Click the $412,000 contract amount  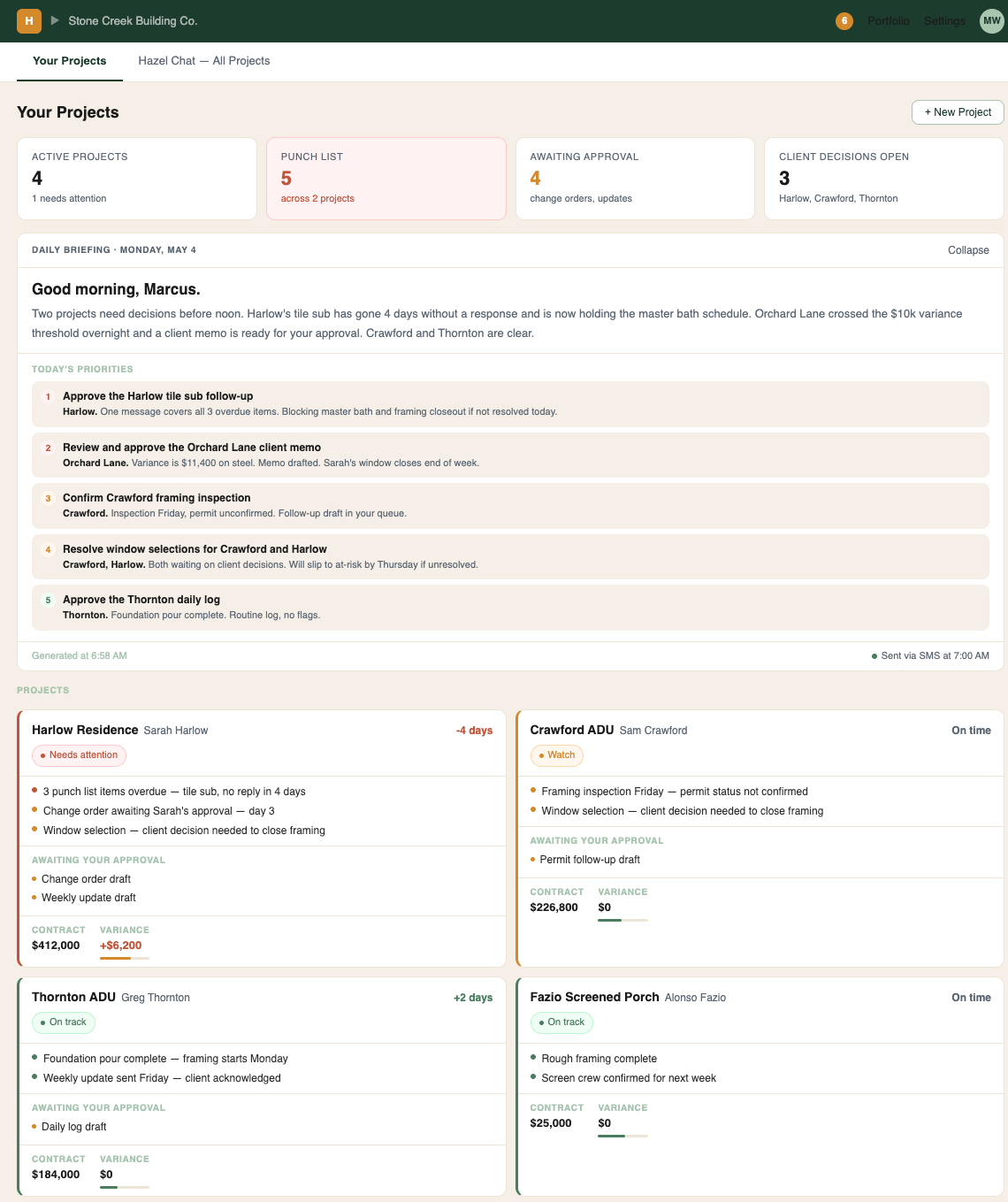(56, 946)
